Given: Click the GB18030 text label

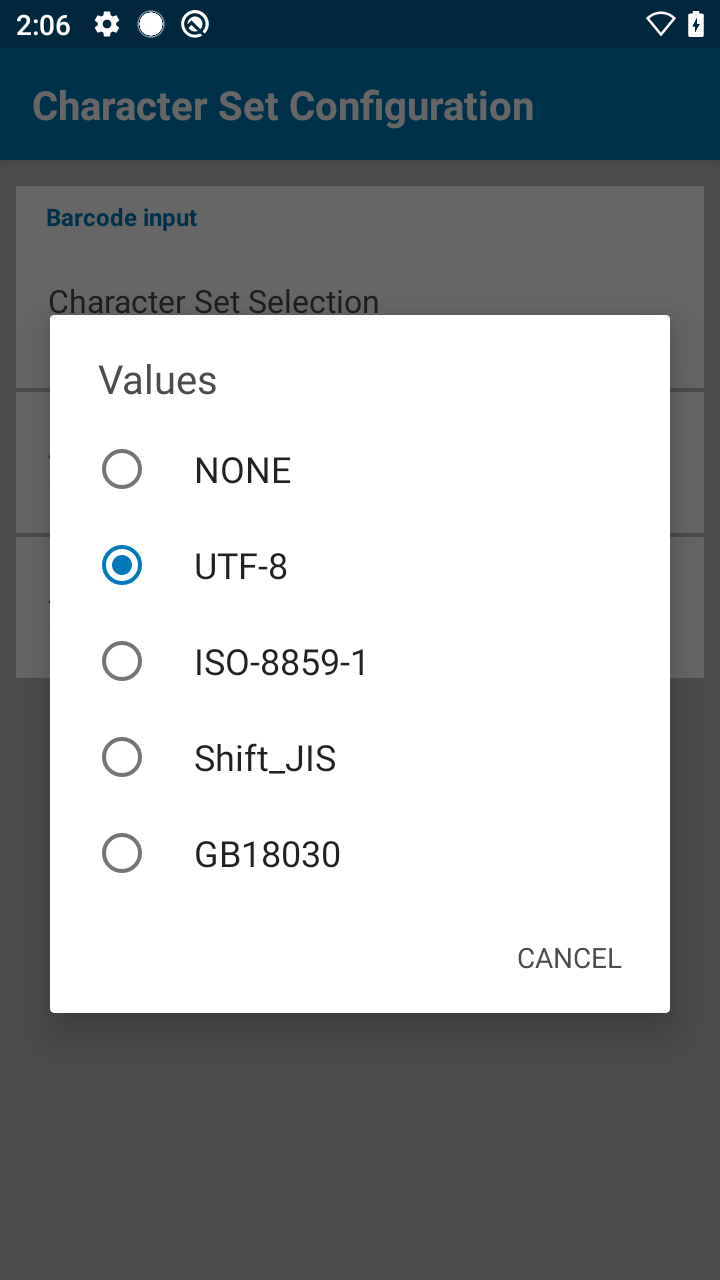Looking at the screenshot, I should pyautogui.click(x=267, y=855).
